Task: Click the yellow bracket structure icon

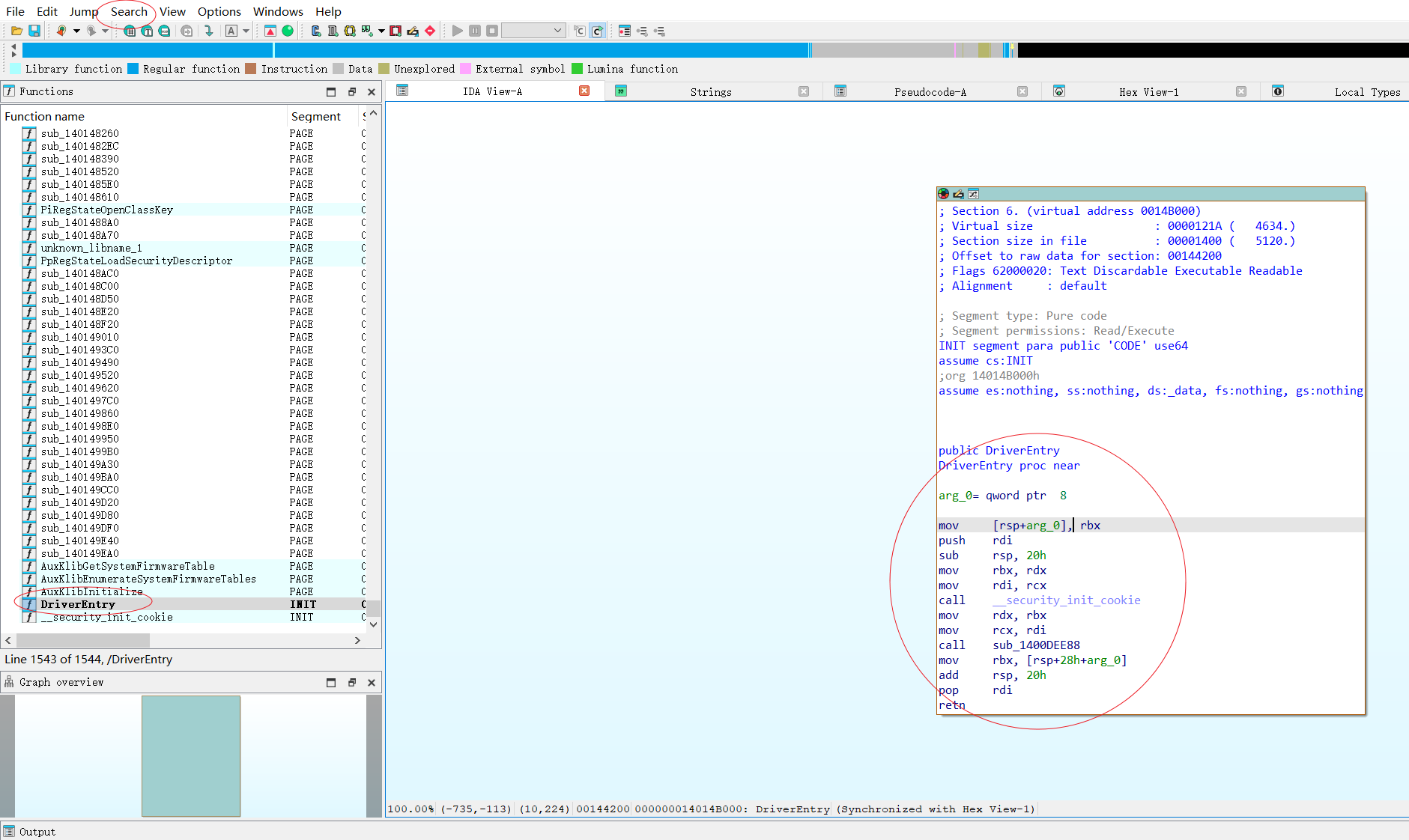Action: point(350,31)
